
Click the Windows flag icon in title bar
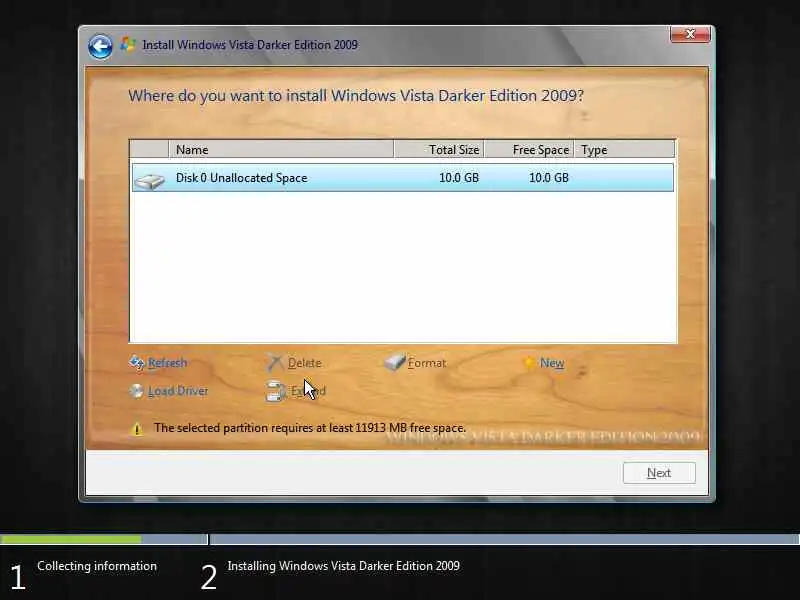pyautogui.click(x=128, y=44)
